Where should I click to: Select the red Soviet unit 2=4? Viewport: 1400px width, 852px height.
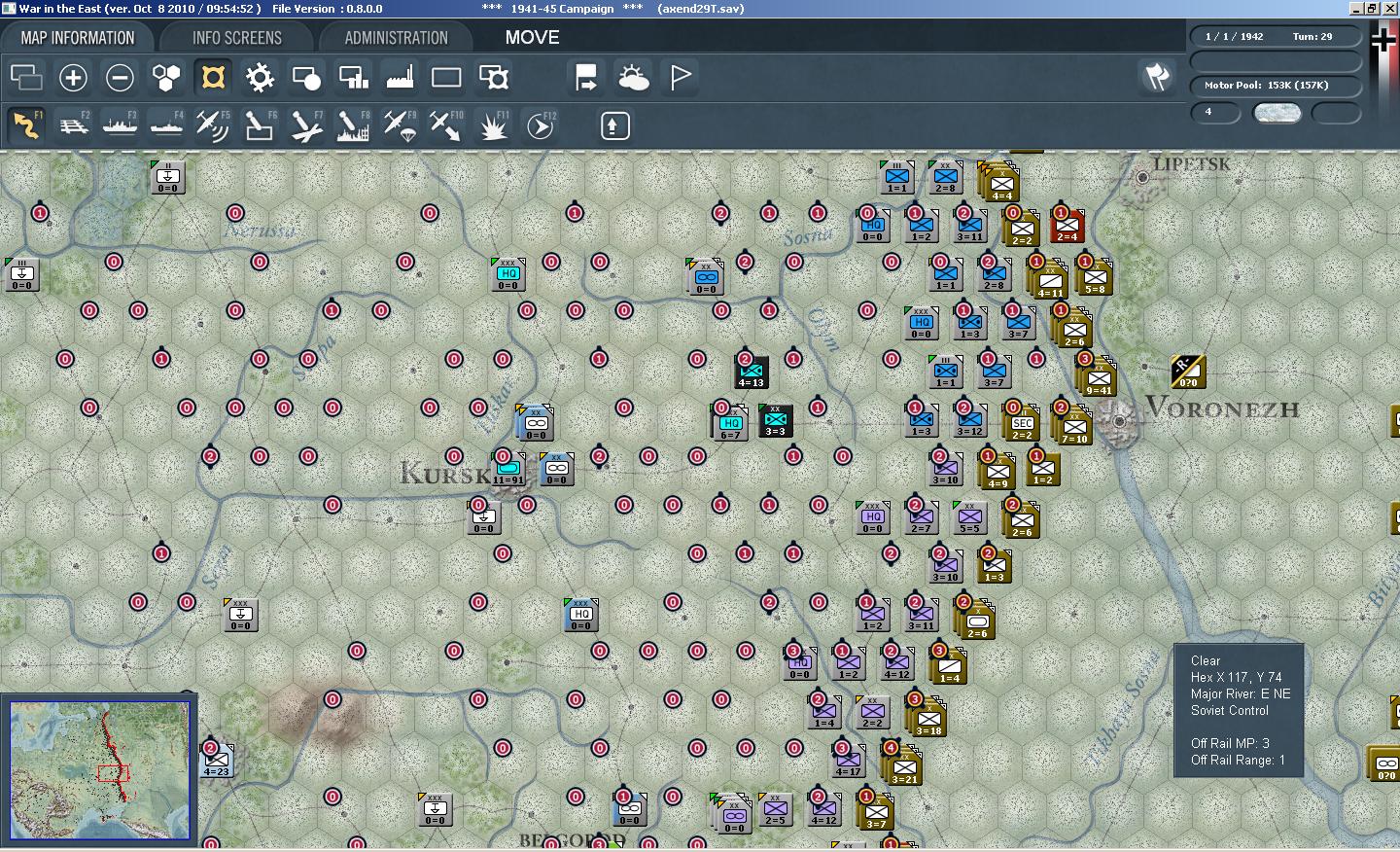tap(1067, 226)
